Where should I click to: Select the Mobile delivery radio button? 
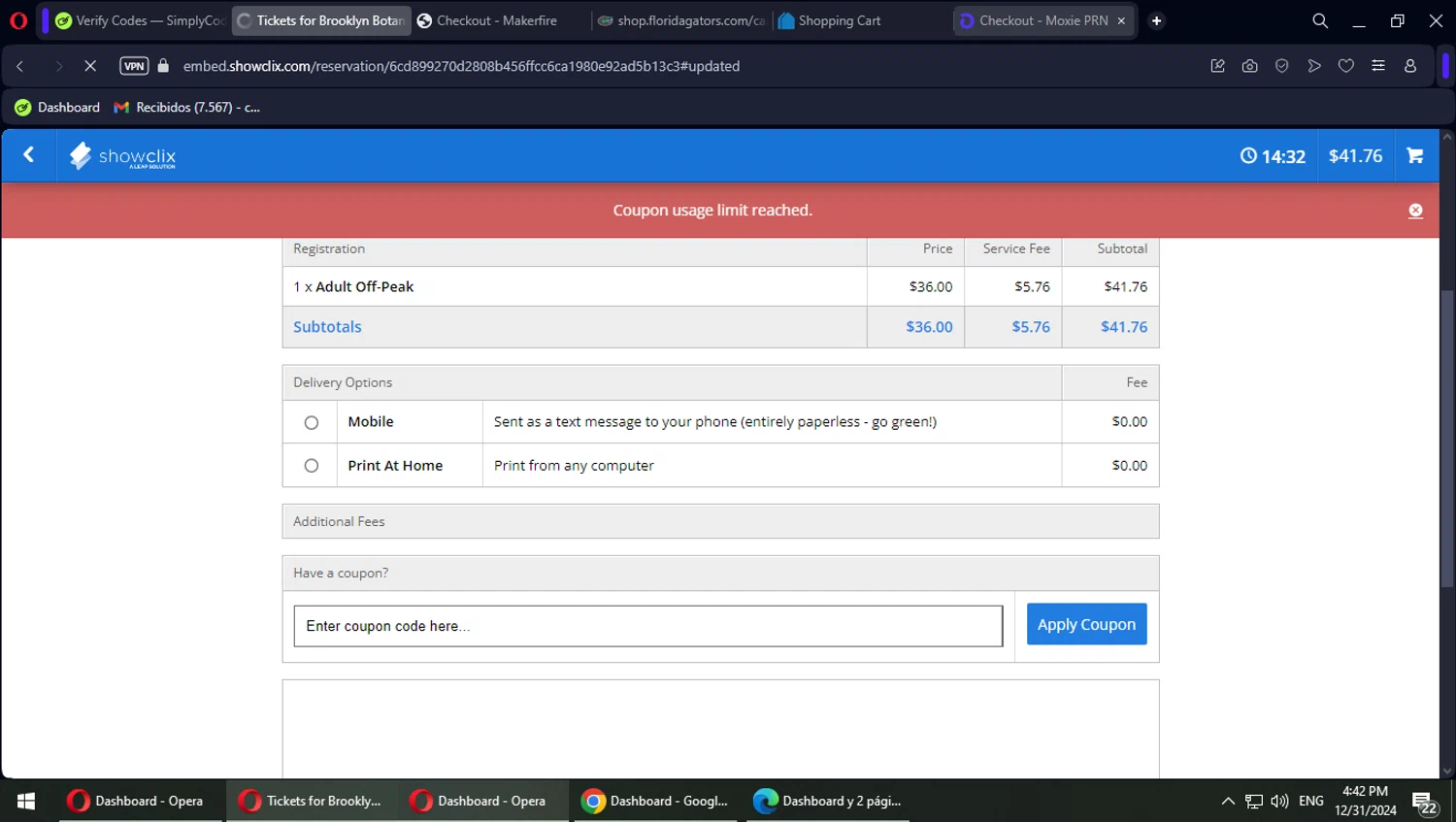[x=311, y=422]
